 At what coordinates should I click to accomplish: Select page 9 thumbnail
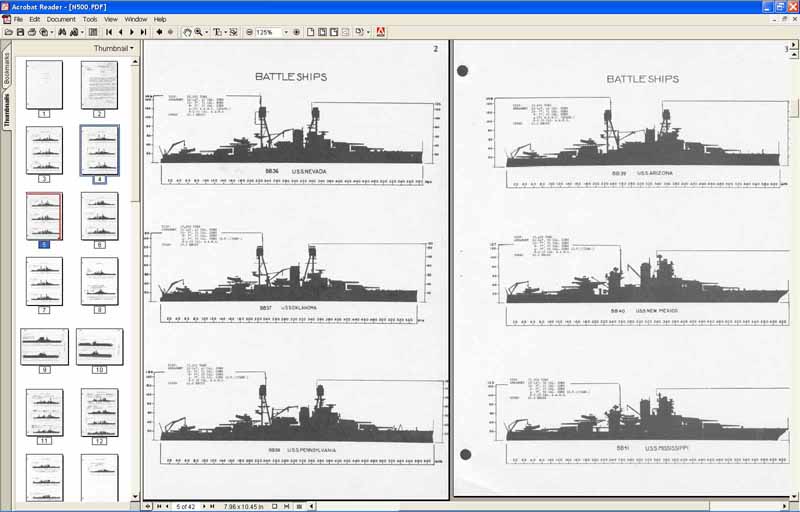[44, 347]
